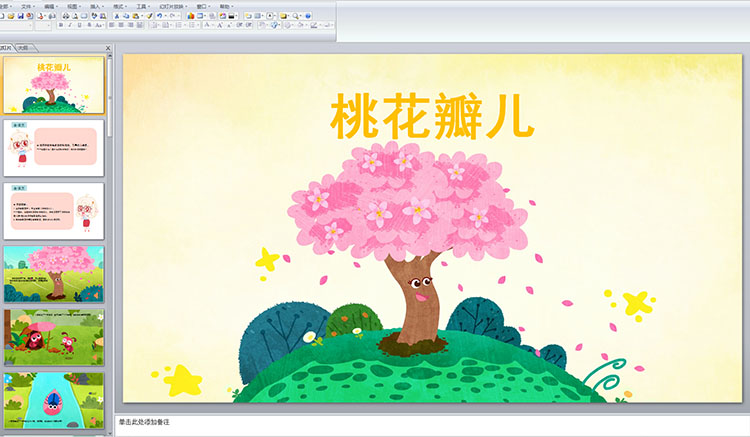Screen dimensions: 750x437
Task: Open the 窗口 (Window) menu
Action: point(203,7)
